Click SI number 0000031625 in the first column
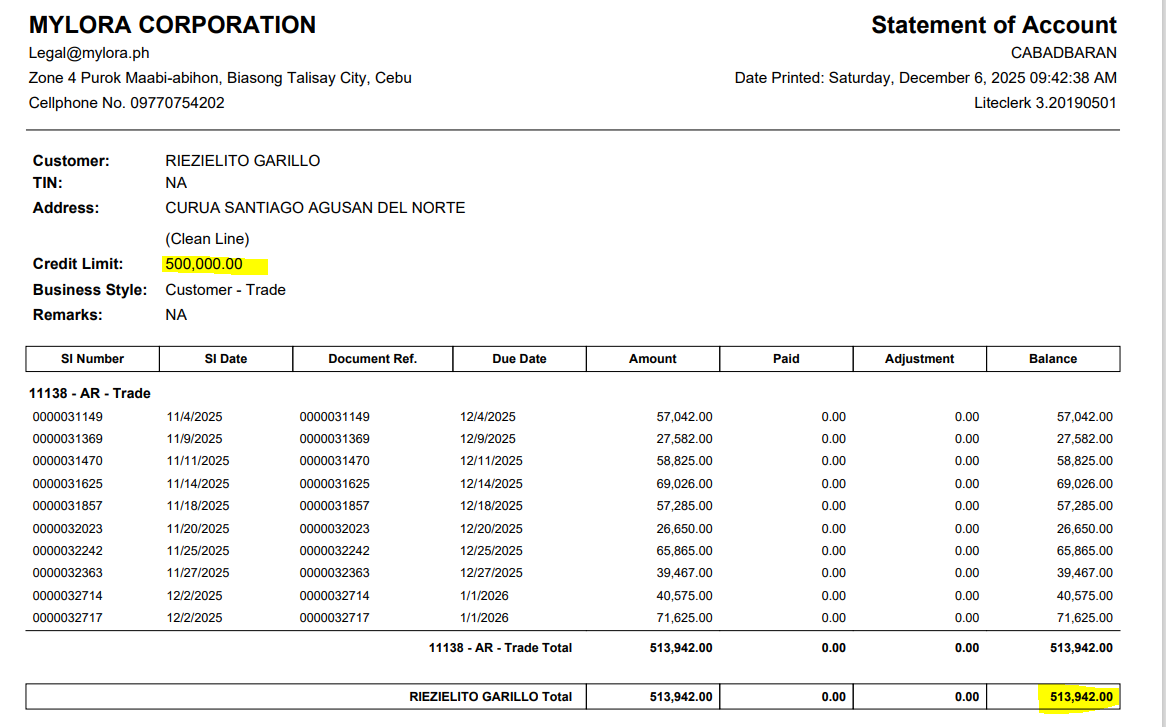The width and height of the screenshot is (1166, 727). tap(67, 484)
